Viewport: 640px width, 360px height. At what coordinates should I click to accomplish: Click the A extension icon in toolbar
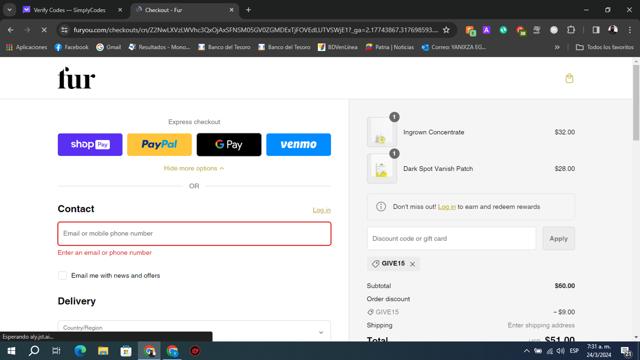pos(486,30)
